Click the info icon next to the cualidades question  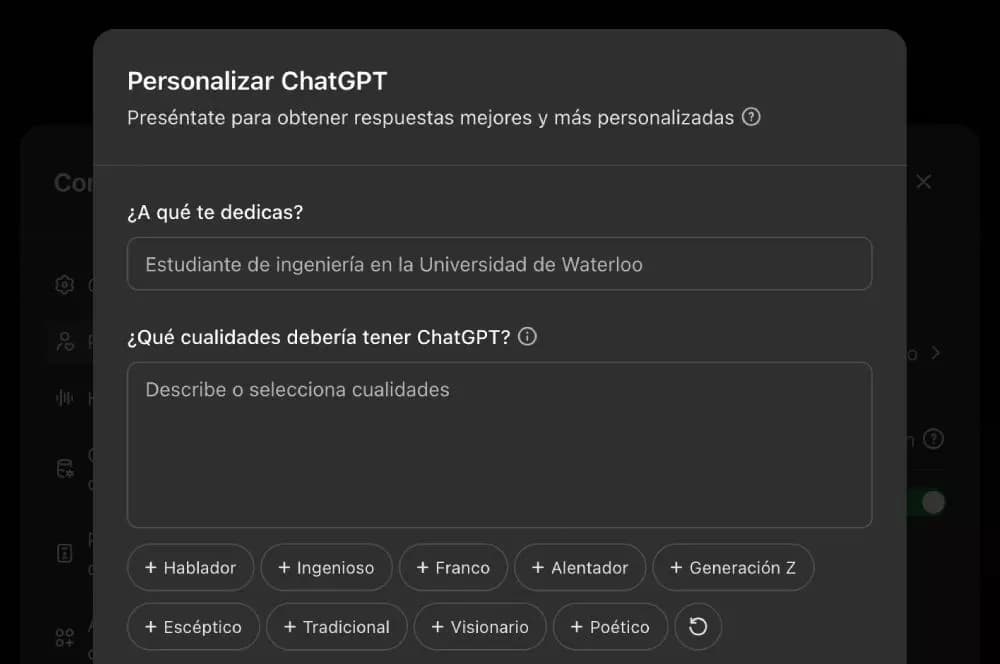tap(528, 337)
